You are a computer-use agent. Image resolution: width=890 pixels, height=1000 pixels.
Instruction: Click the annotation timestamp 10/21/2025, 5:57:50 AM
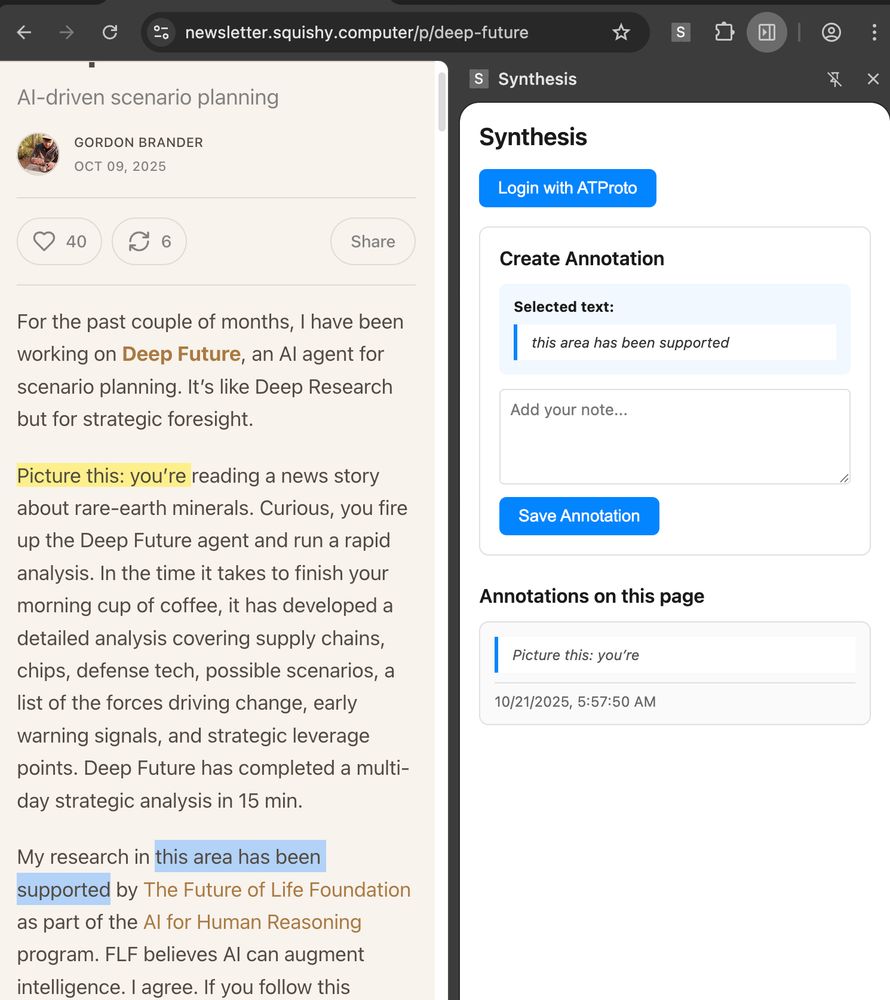pos(575,702)
